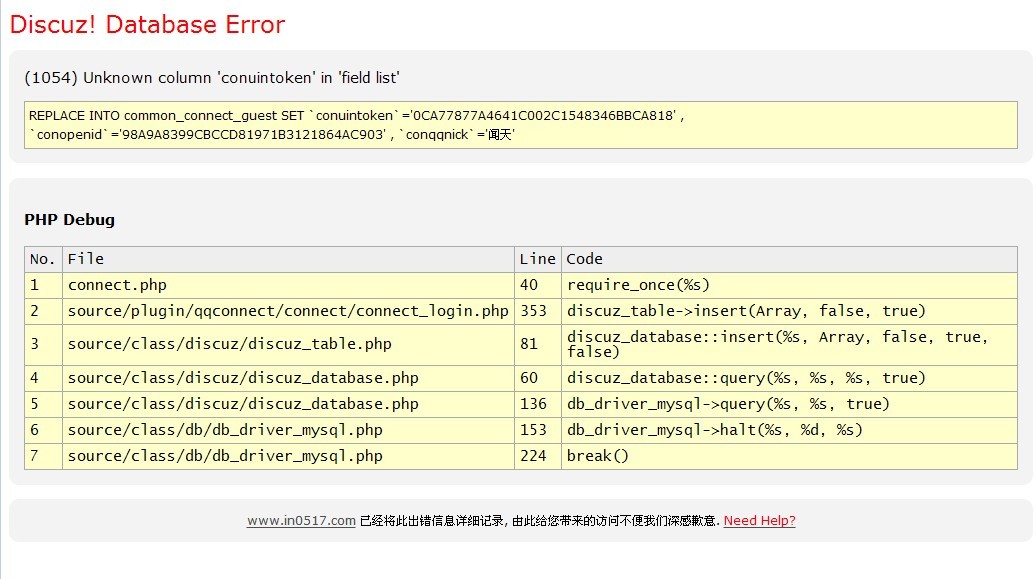Select discuz_database::query code cell
1036x579 pixels.
coord(790,378)
